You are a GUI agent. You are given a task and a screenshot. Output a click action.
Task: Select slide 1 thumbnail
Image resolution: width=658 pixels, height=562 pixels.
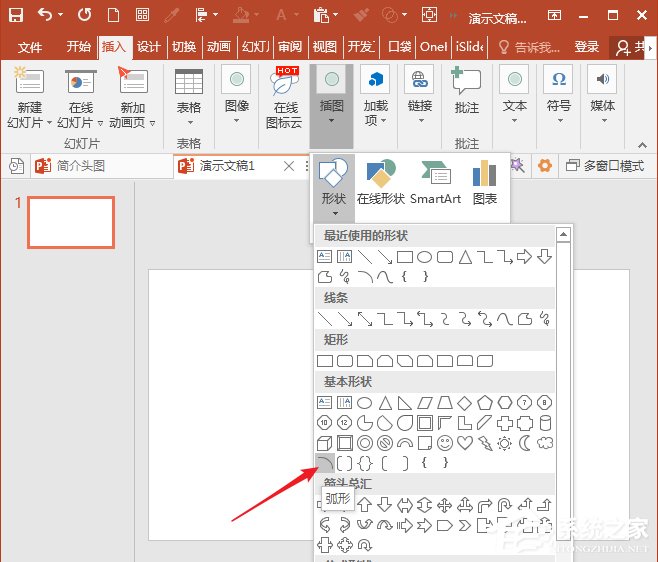pos(70,222)
